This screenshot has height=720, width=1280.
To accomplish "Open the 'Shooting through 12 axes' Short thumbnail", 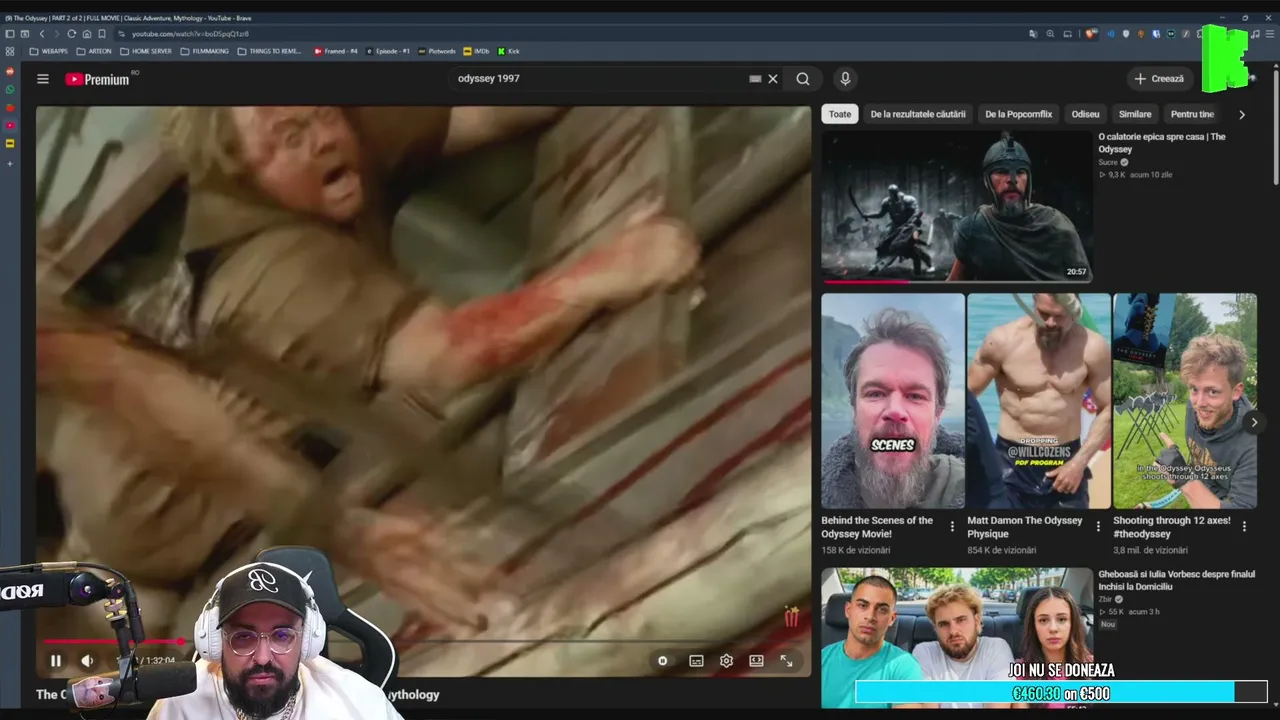I will pos(1185,401).
